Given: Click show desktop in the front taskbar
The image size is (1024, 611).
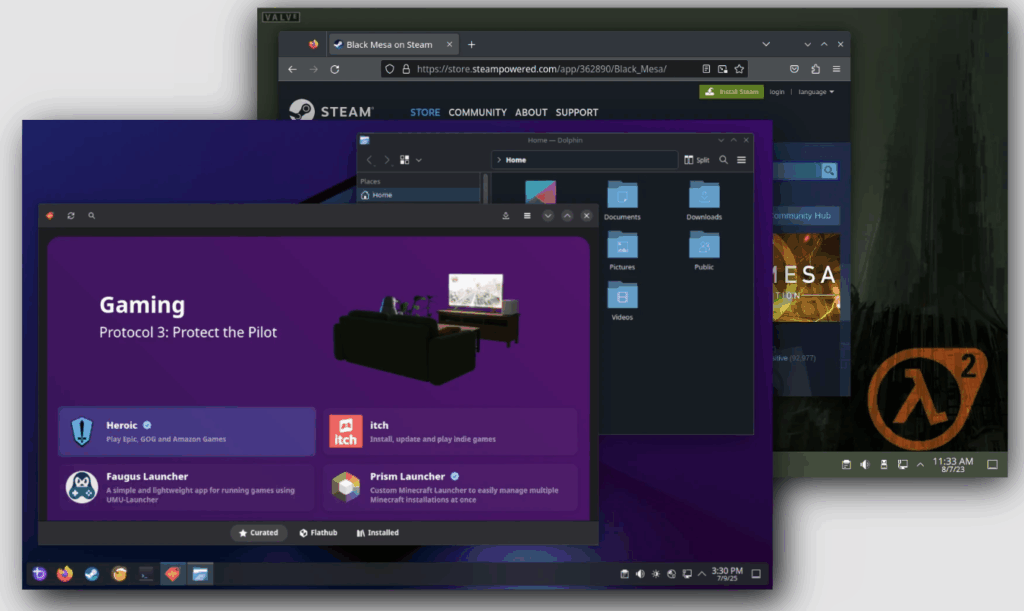Looking at the screenshot, I should pyautogui.click(x=756, y=574).
